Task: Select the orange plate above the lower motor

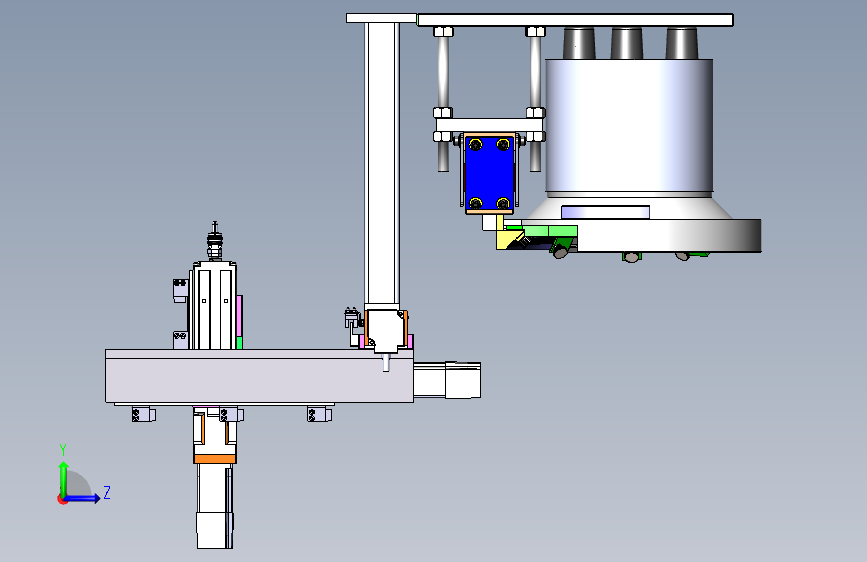Action: click(x=215, y=459)
